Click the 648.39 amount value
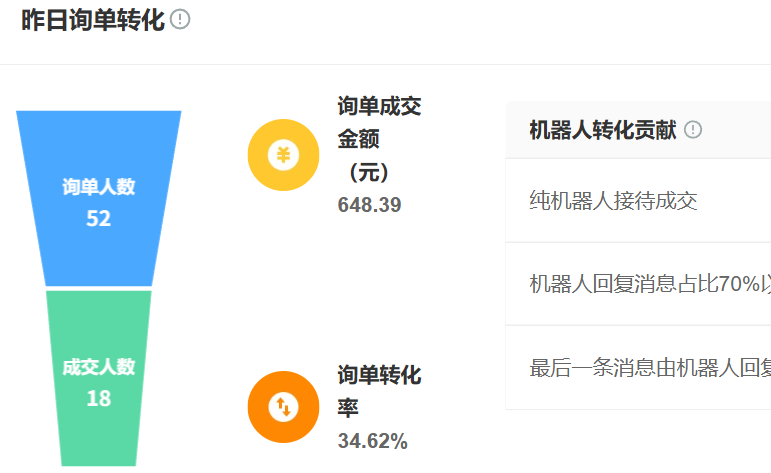 pyautogui.click(x=369, y=205)
